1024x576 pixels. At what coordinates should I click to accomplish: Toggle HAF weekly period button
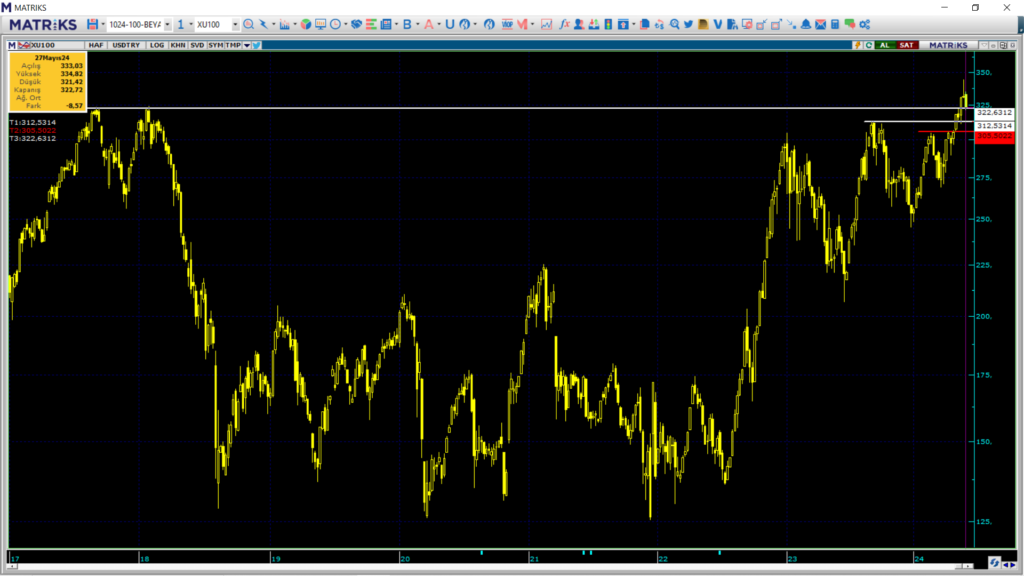pos(96,45)
